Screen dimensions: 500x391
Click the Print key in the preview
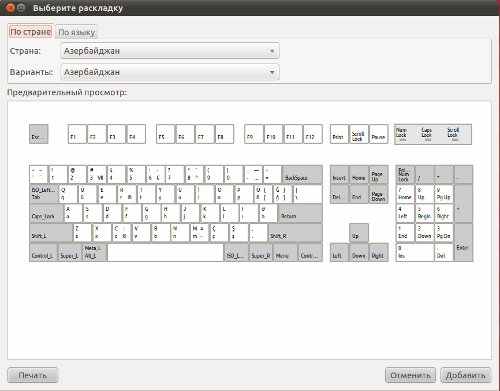pos(339,134)
